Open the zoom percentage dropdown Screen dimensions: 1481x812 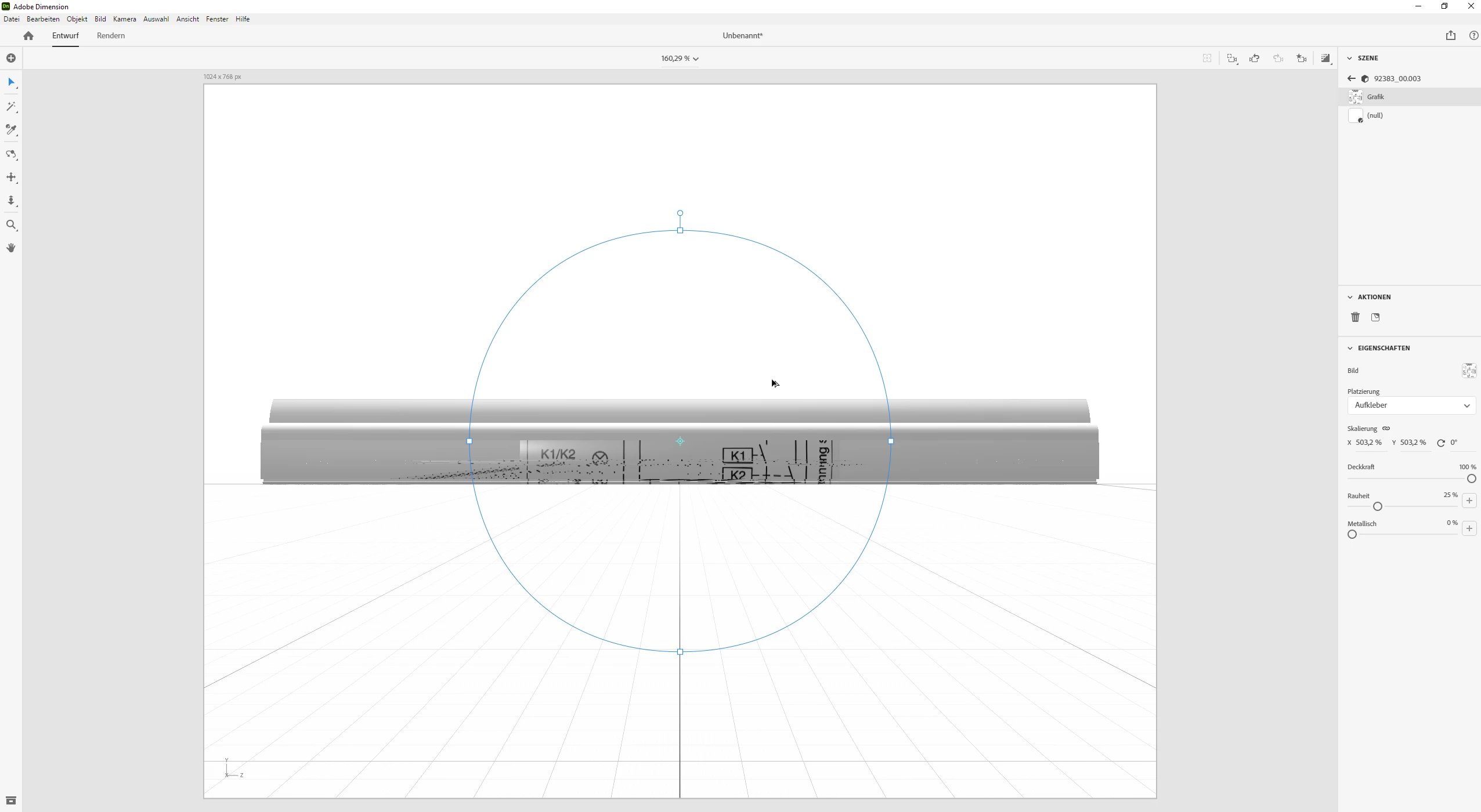(680, 59)
